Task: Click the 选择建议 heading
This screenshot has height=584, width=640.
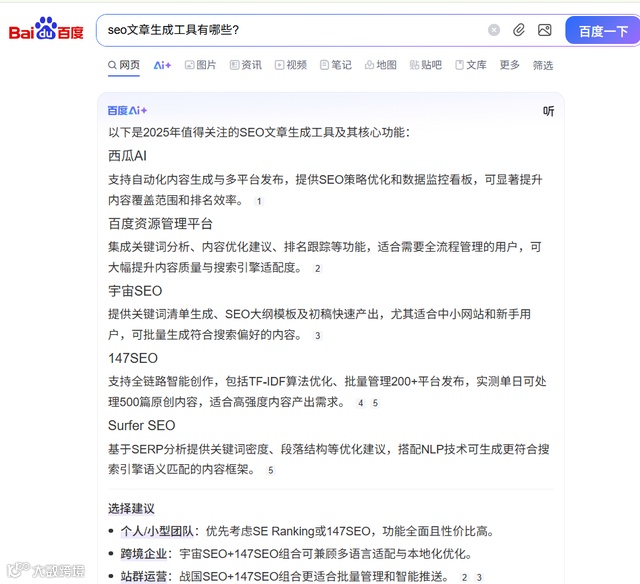Action: pos(131,509)
